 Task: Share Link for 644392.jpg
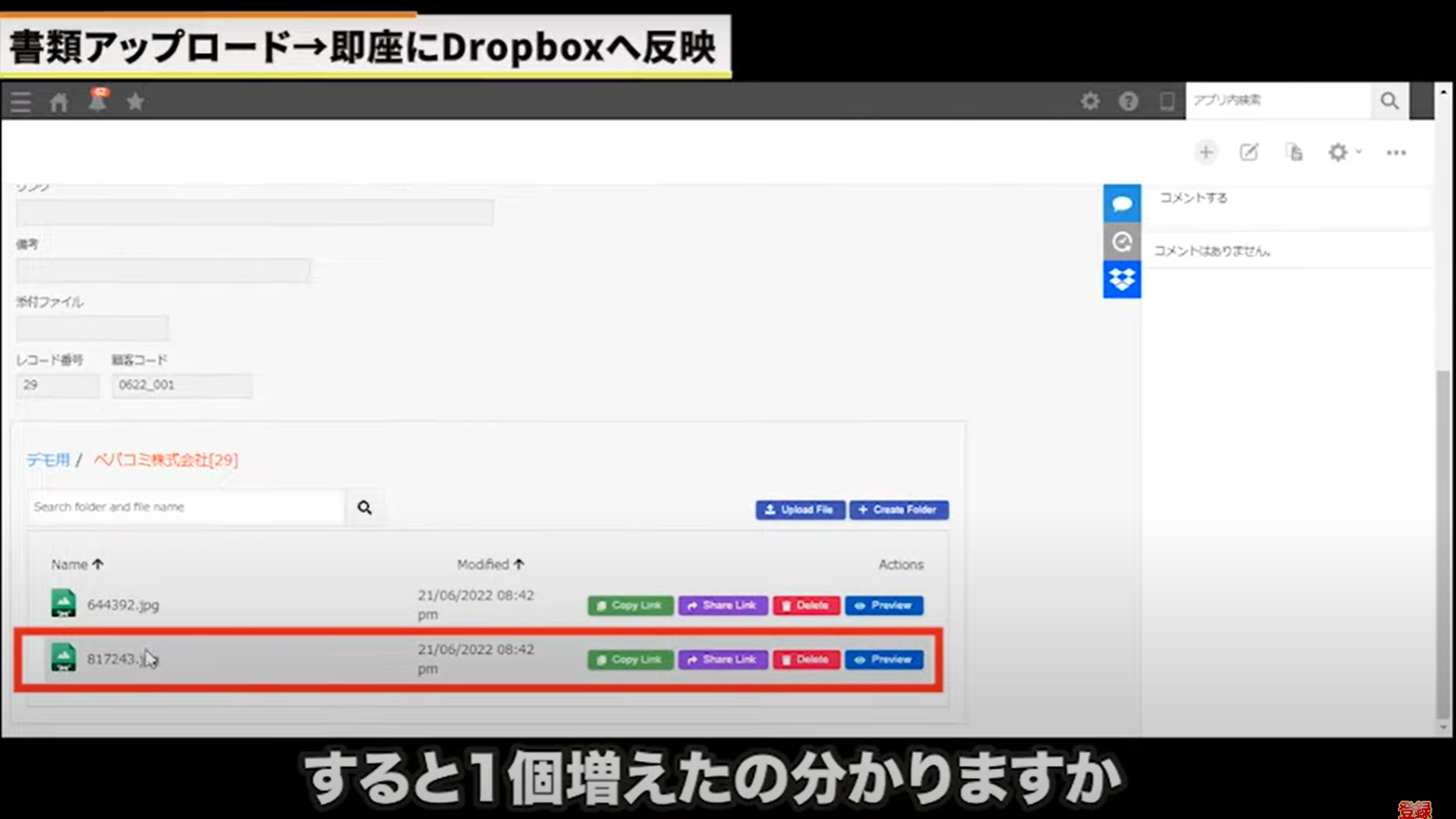[x=723, y=606]
